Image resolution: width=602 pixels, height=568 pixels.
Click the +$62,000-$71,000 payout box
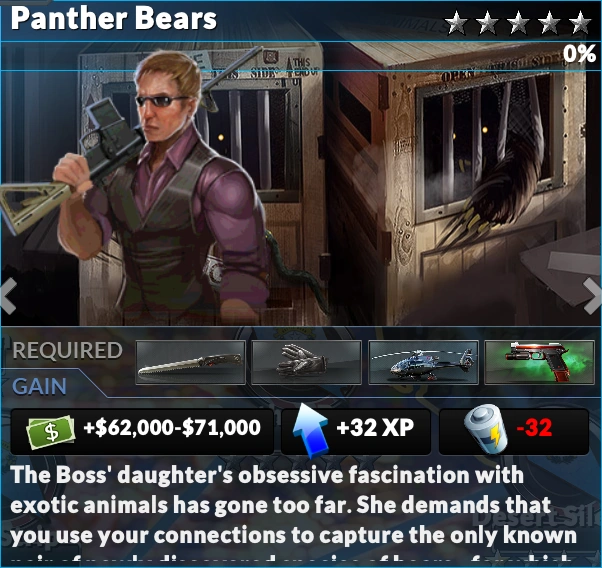142,432
